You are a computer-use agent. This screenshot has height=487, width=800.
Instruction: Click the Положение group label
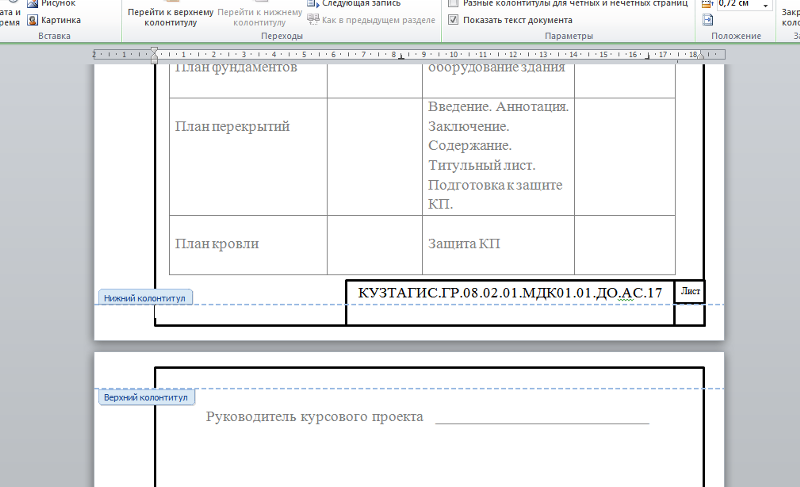coord(736,36)
